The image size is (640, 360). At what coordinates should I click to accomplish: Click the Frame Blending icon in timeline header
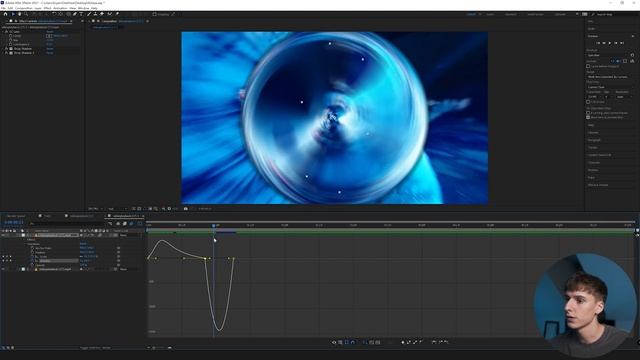(x=124, y=223)
